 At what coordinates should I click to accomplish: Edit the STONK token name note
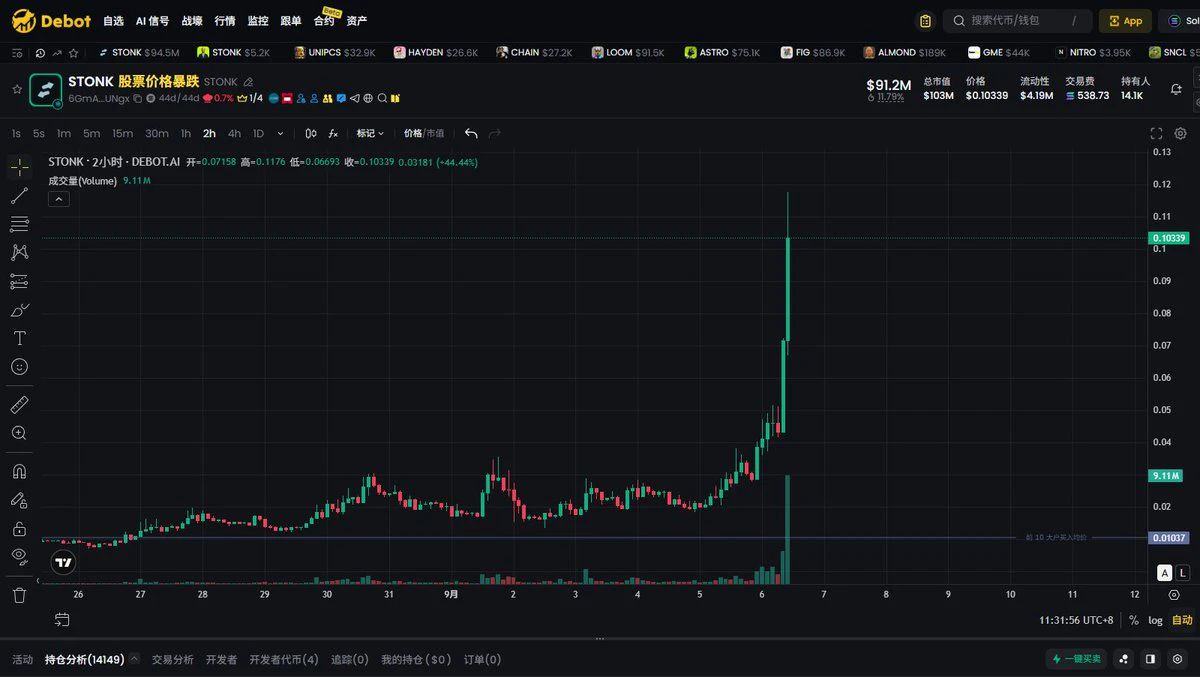[x=248, y=82]
